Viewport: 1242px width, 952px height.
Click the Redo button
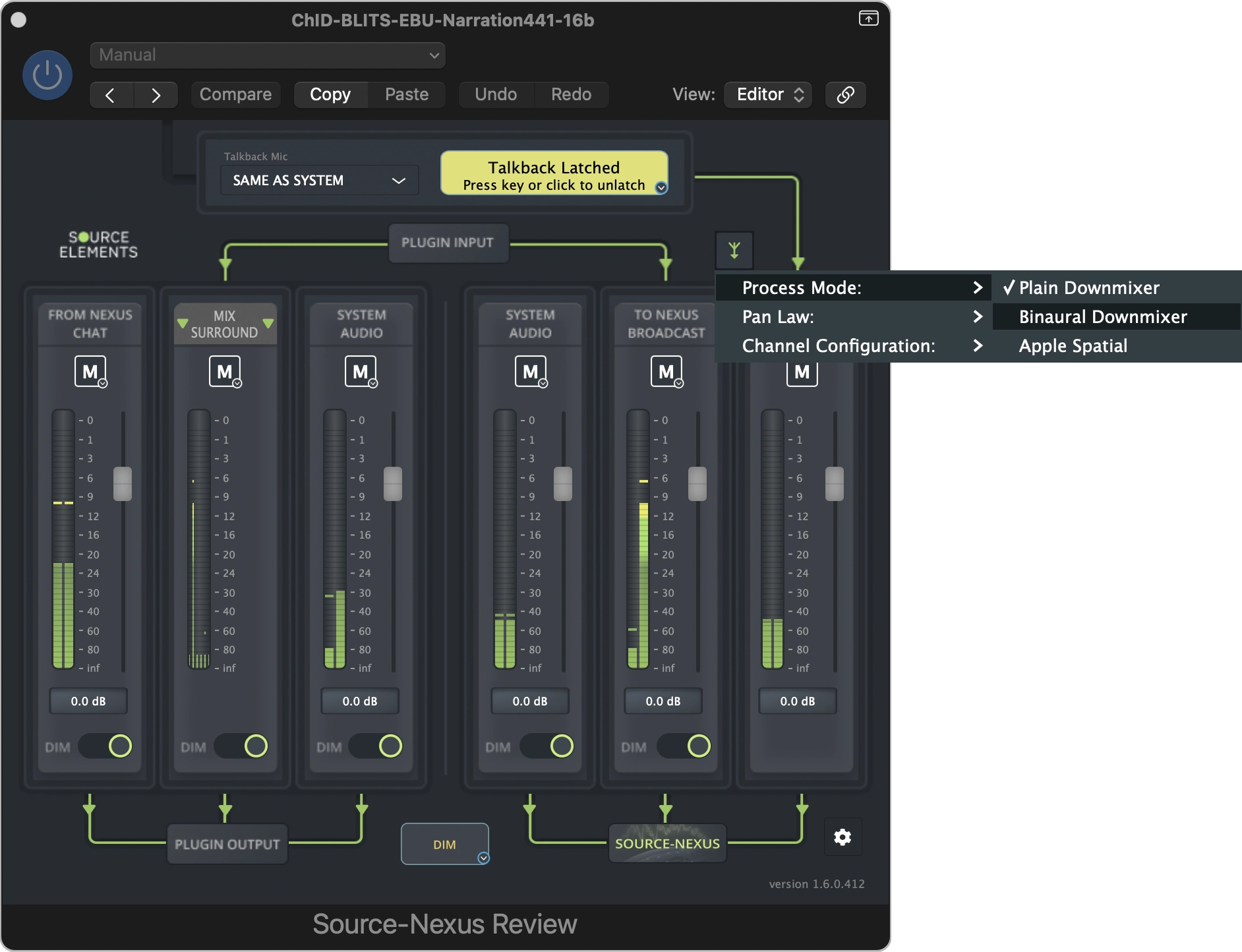[571, 95]
